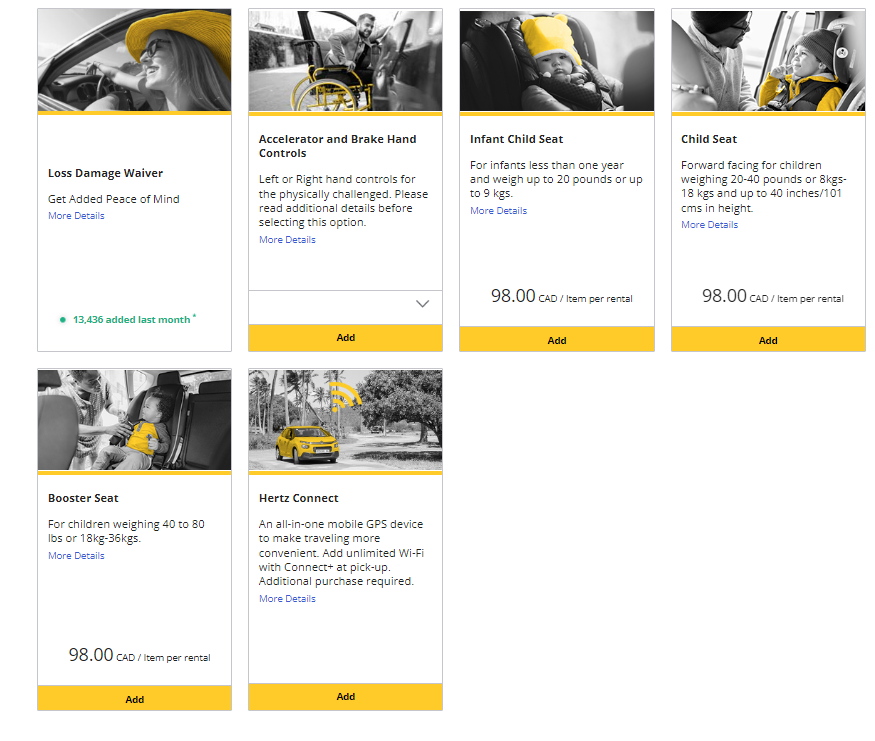Viewport: 875px width, 741px height.
Task: Click the green dot beside 13,436 added
Action: coord(62,320)
